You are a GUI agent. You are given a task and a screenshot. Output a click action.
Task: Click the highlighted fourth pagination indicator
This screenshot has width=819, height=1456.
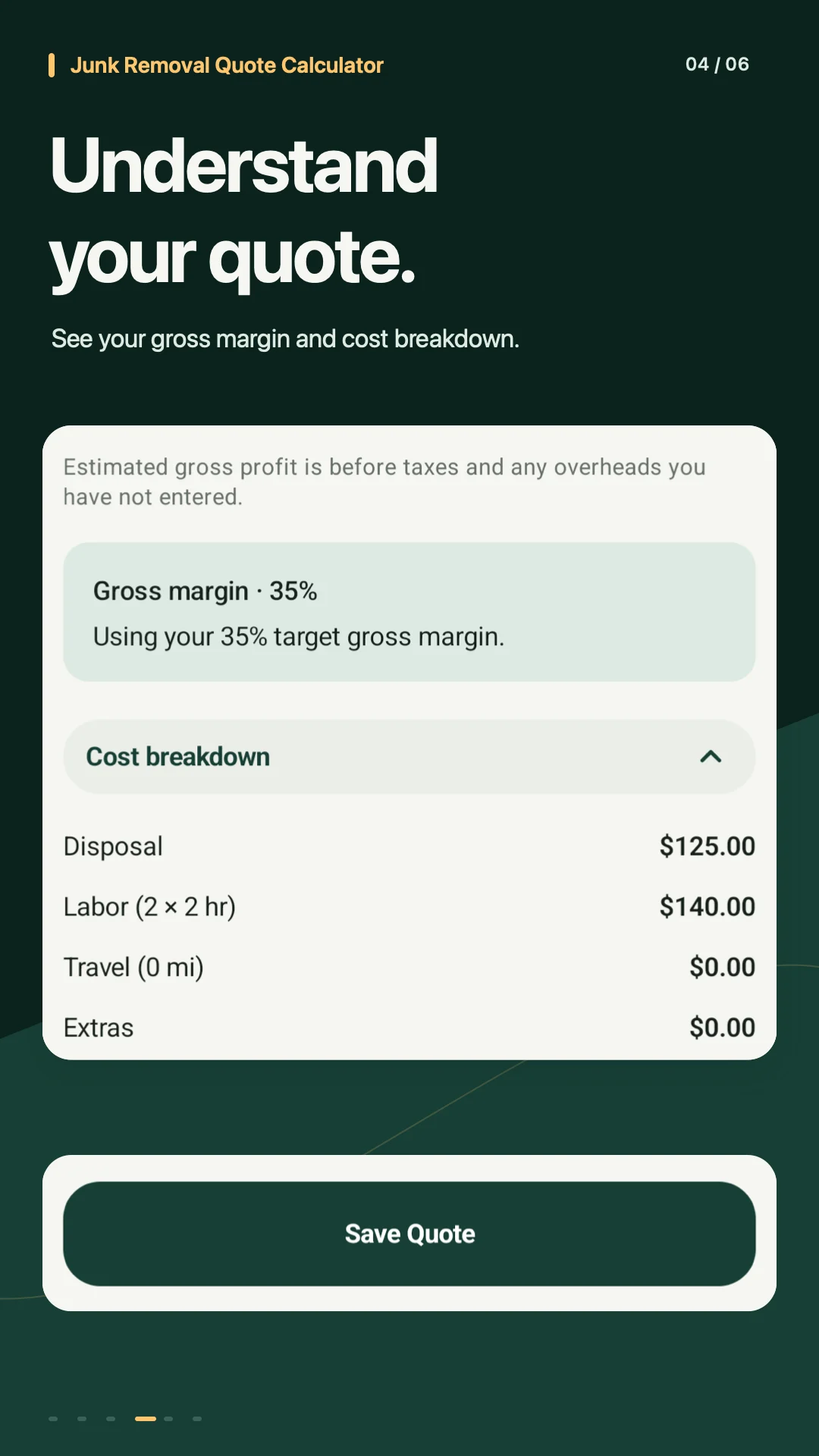pos(146,1419)
